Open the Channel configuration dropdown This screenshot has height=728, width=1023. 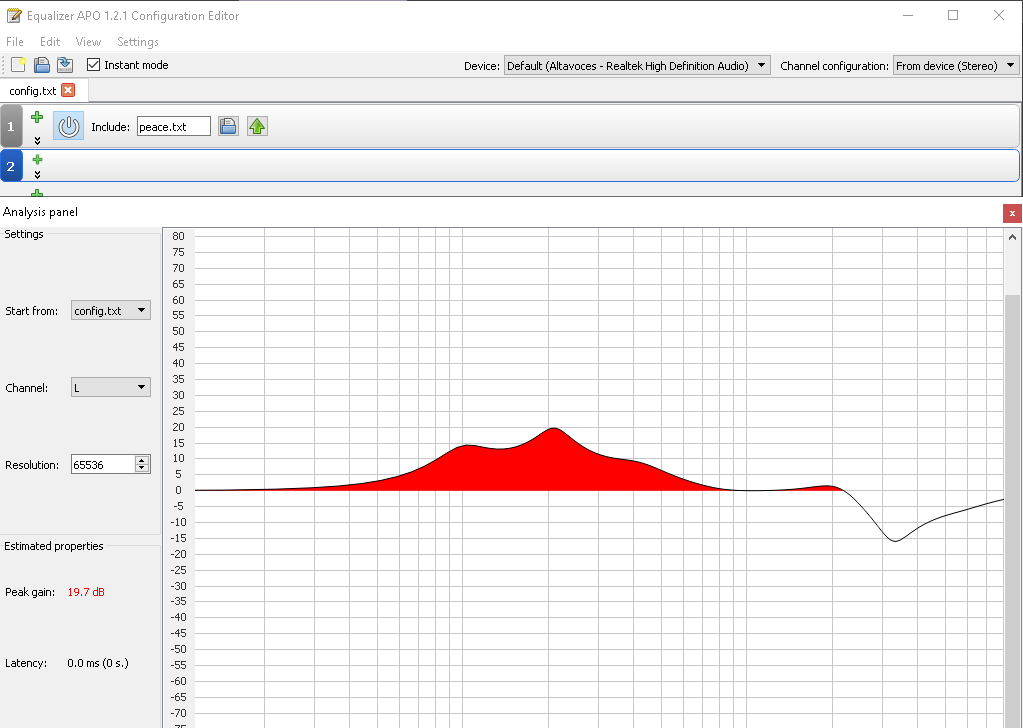tap(955, 65)
